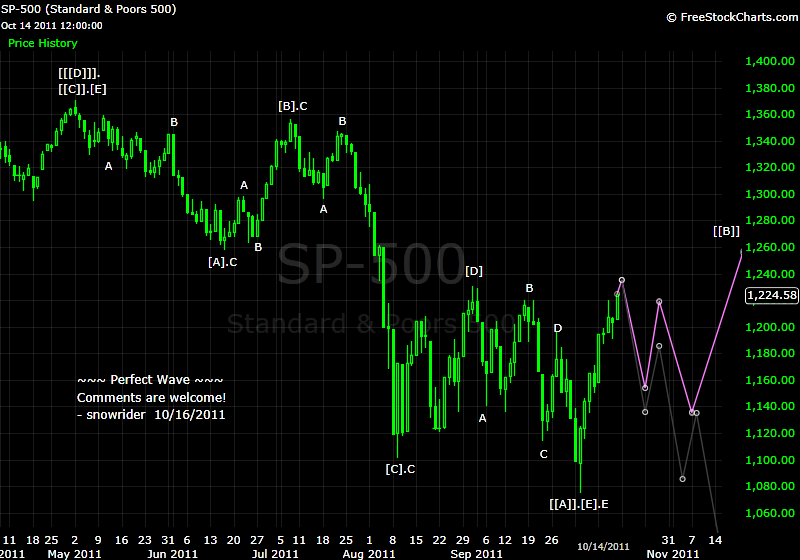Select the [[C]].[E] wave label
800x560 pixels.
point(82,89)
